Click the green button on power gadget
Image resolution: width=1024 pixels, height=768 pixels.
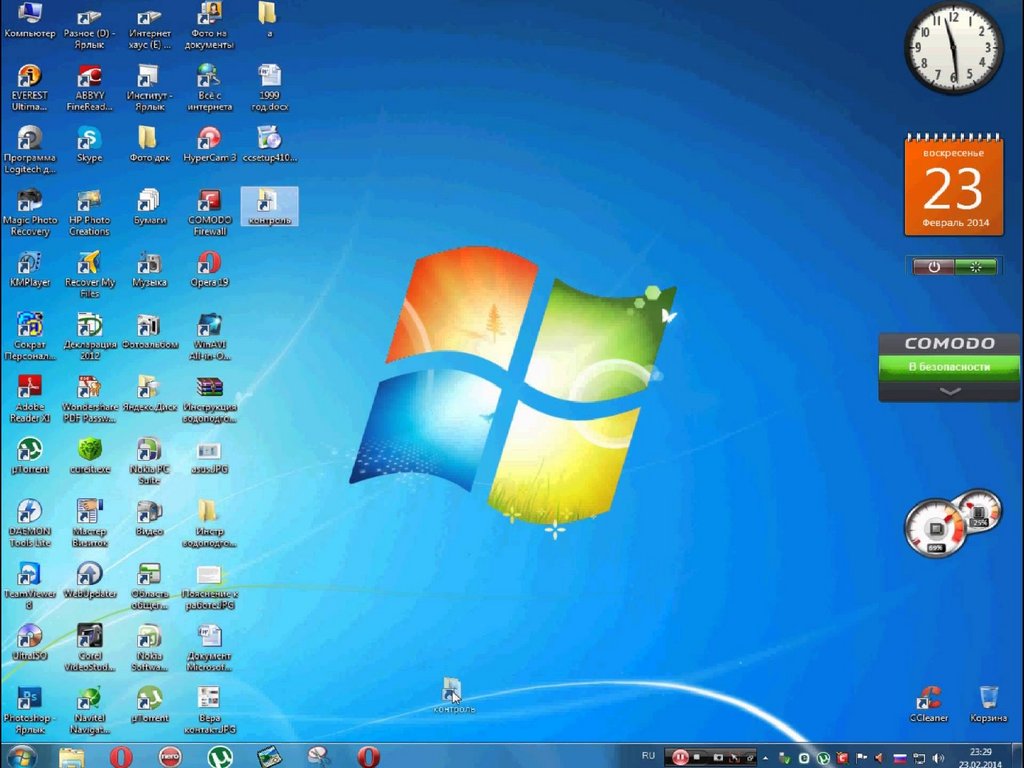coord(975,266)
